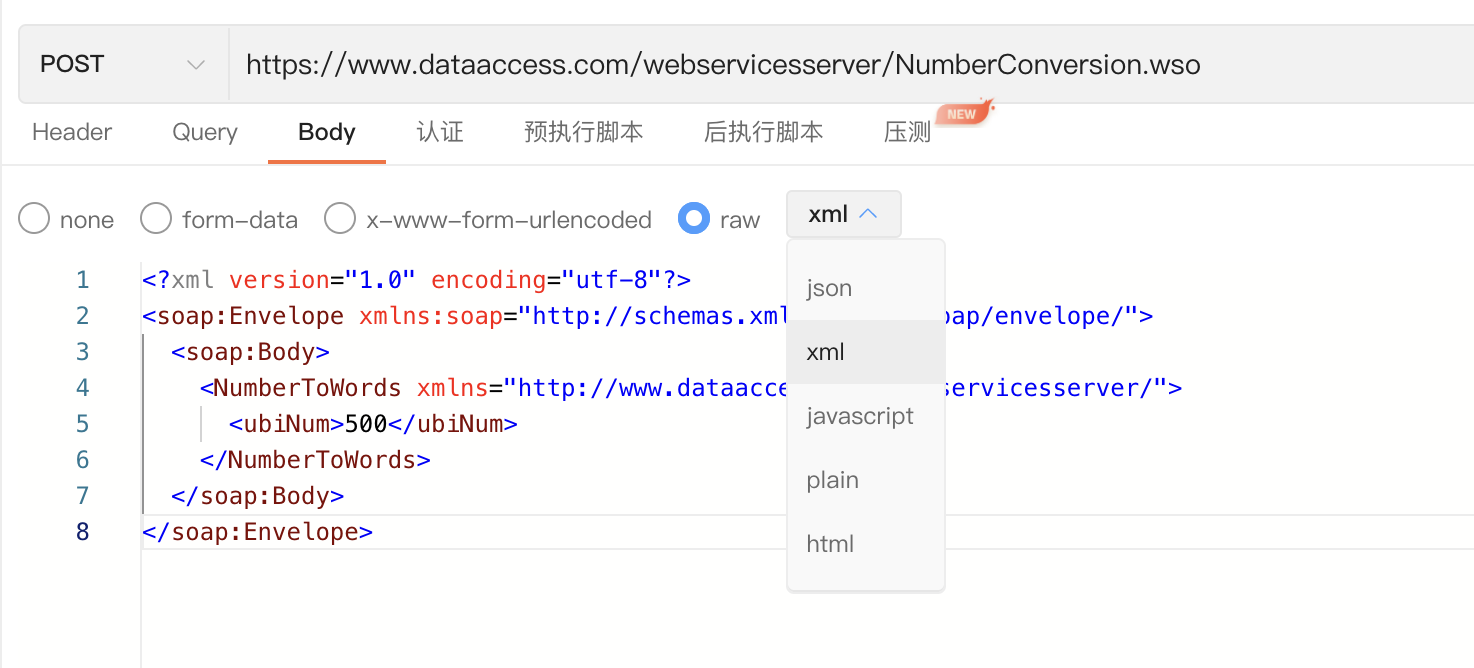Open the 认证 authentication tab
Image resolution: width=1474 pixels, height=668 pixels.
(x=439, y=131)
